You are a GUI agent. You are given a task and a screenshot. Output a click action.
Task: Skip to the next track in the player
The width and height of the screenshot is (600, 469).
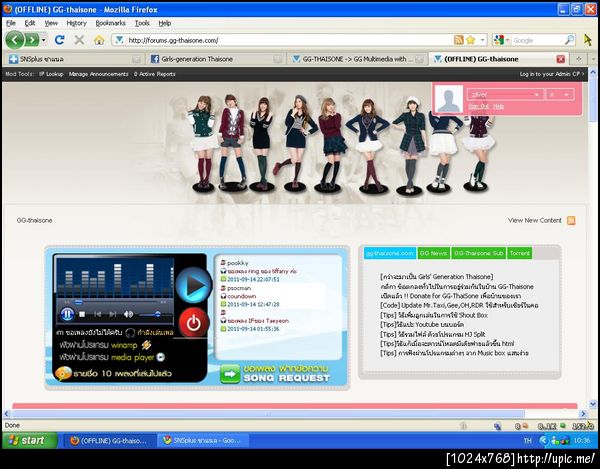pyautogui.click(x=112, y=314)
